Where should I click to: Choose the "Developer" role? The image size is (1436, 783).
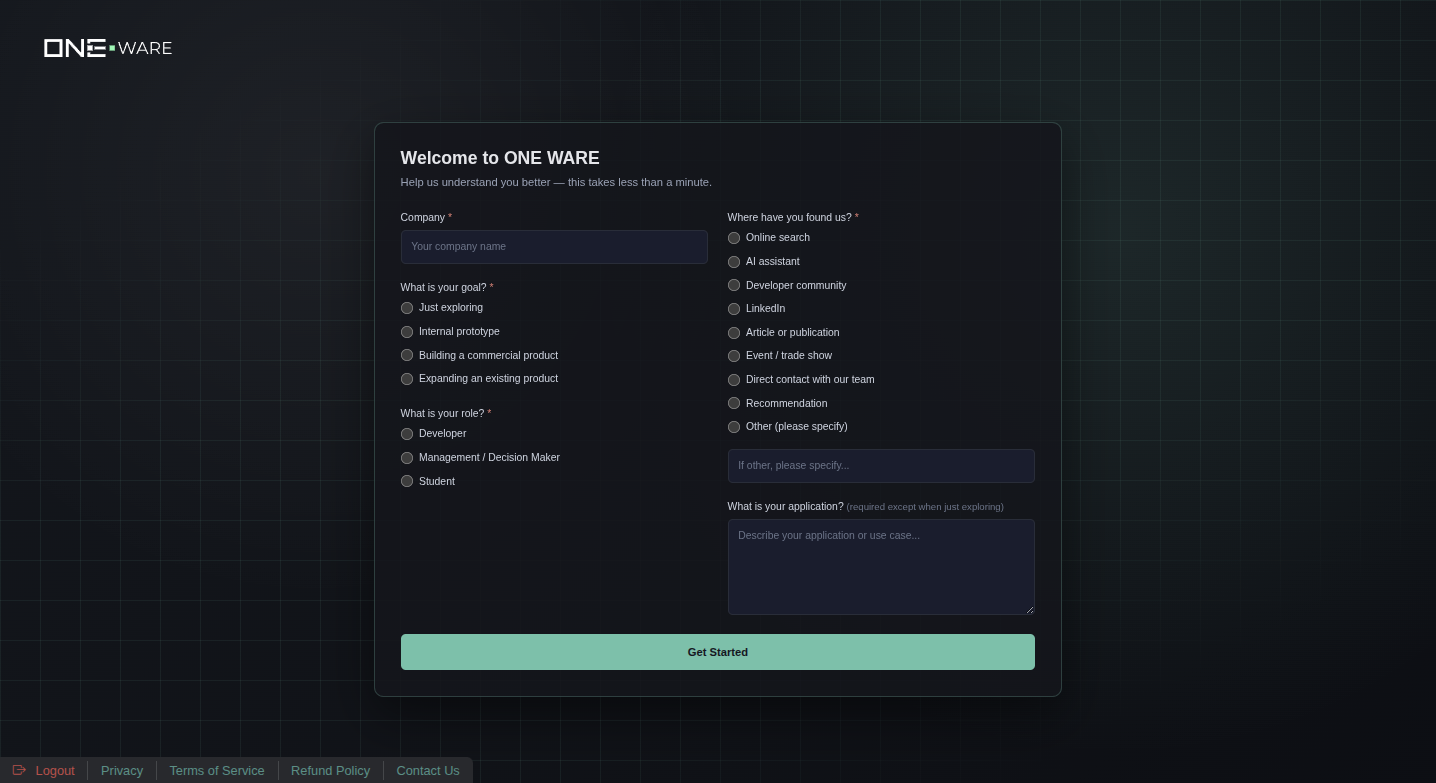[x=407, y=434]
